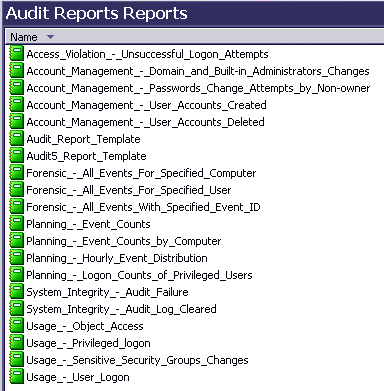
Task: Select Planning_-_Hourly_Event_Distribution name
Action: [117, 258]
